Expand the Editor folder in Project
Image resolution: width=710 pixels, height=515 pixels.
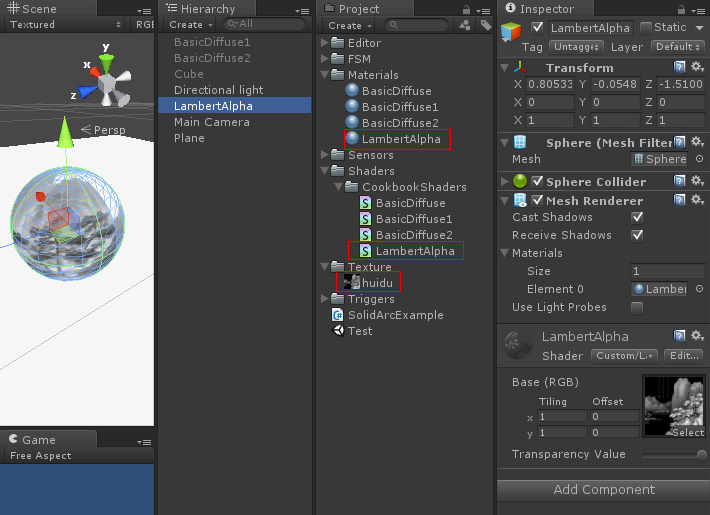[x=325, y=43]
